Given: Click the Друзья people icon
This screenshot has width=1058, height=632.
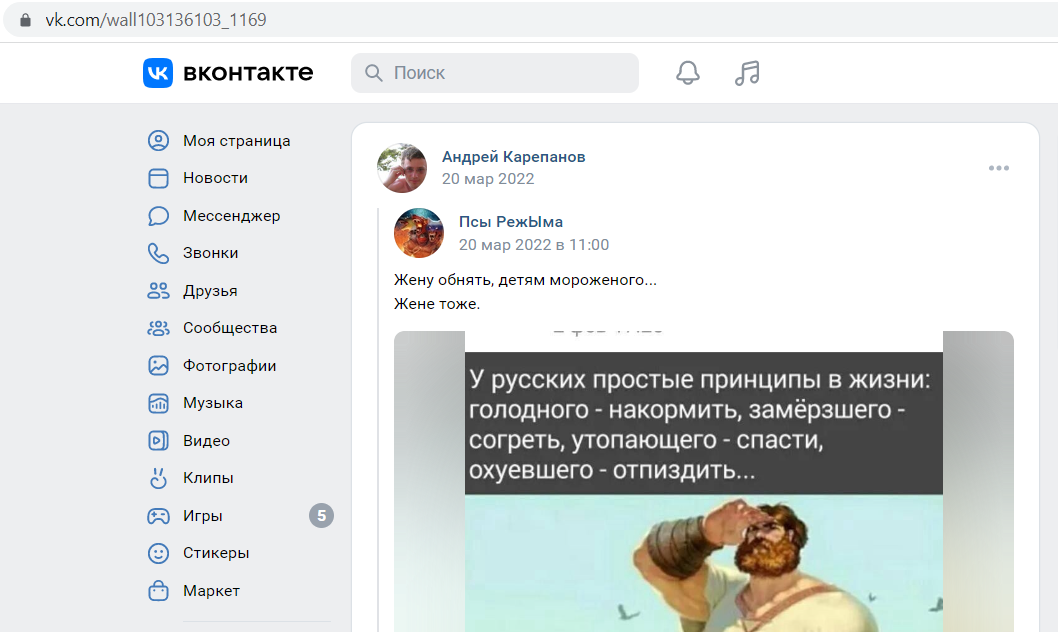Looking at the screenshot, I should click(x=158, y=291).
